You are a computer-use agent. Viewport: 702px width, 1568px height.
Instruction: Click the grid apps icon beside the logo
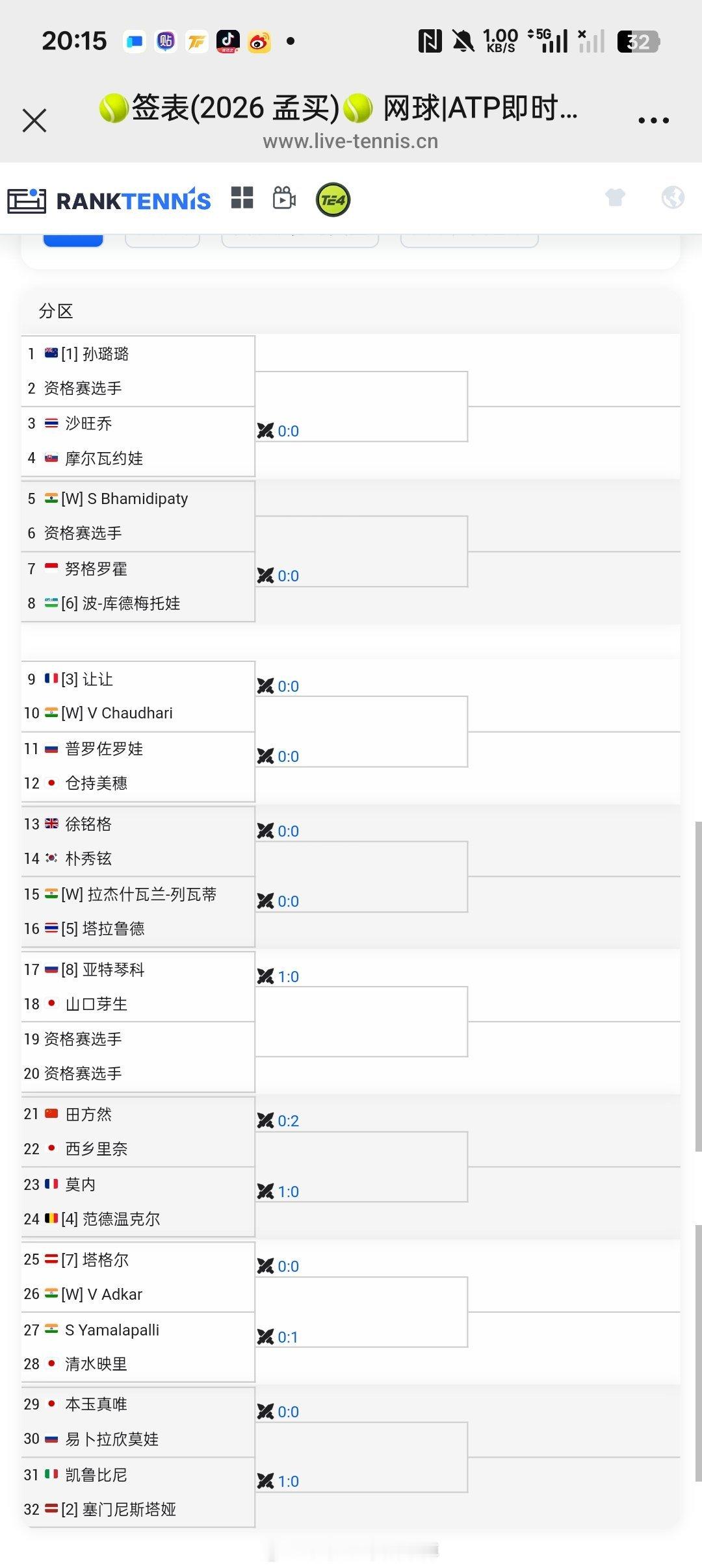pyautogui.click(x=243, y=199)
